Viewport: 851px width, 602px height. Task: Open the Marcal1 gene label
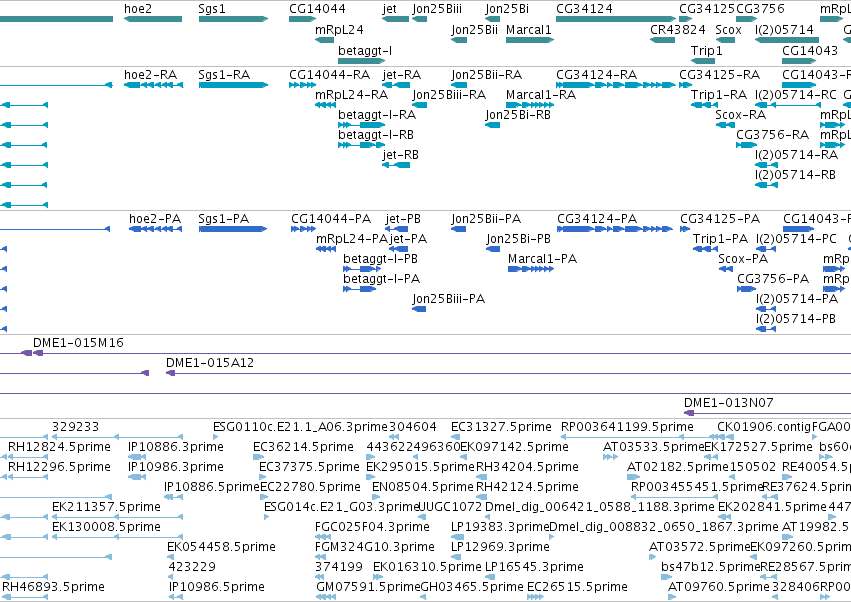pyautogui.click(x=529, y=29)
